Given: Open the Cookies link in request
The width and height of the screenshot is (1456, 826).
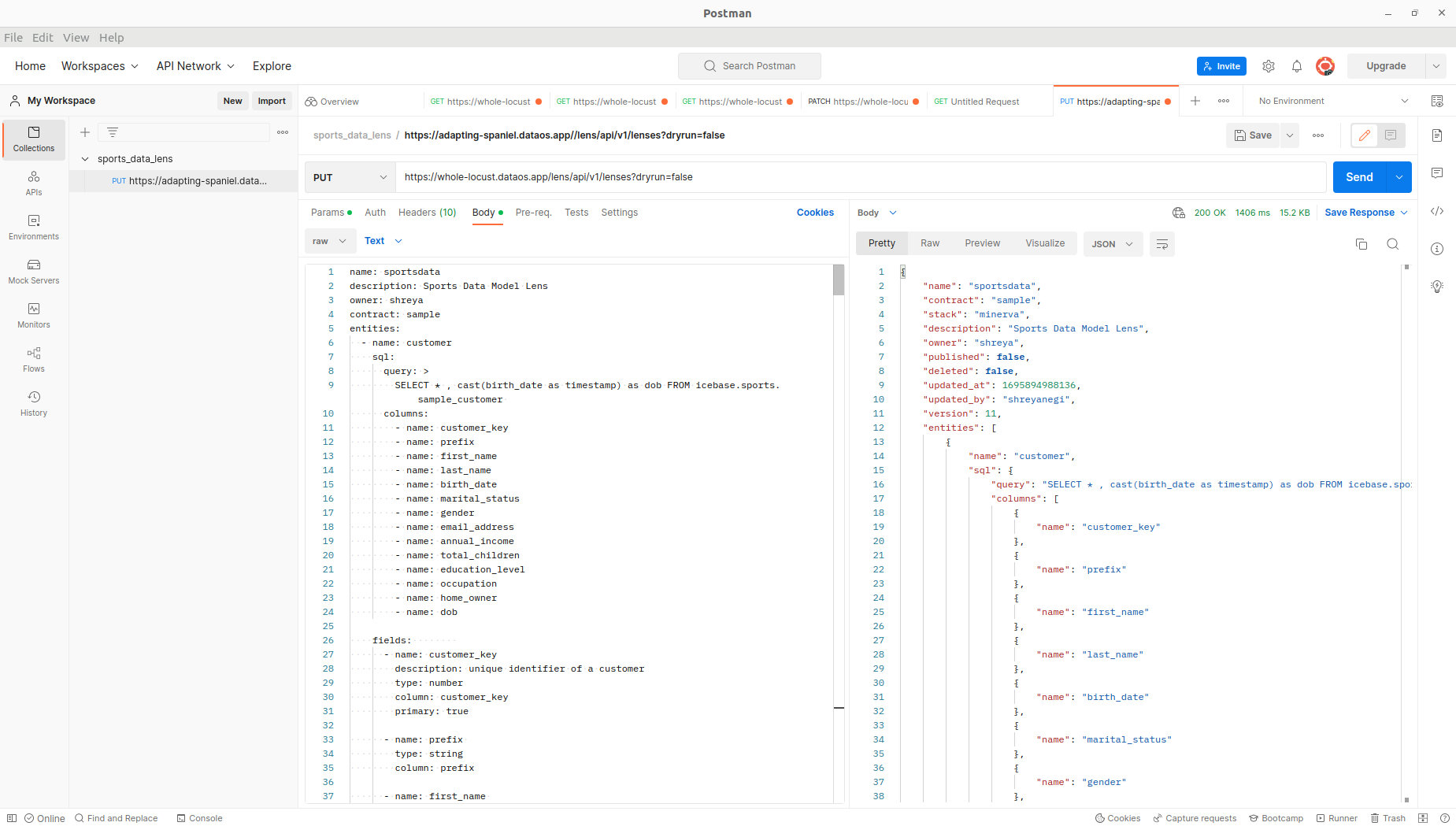Looking at the screenshot, I should click(x=815, y=213).
